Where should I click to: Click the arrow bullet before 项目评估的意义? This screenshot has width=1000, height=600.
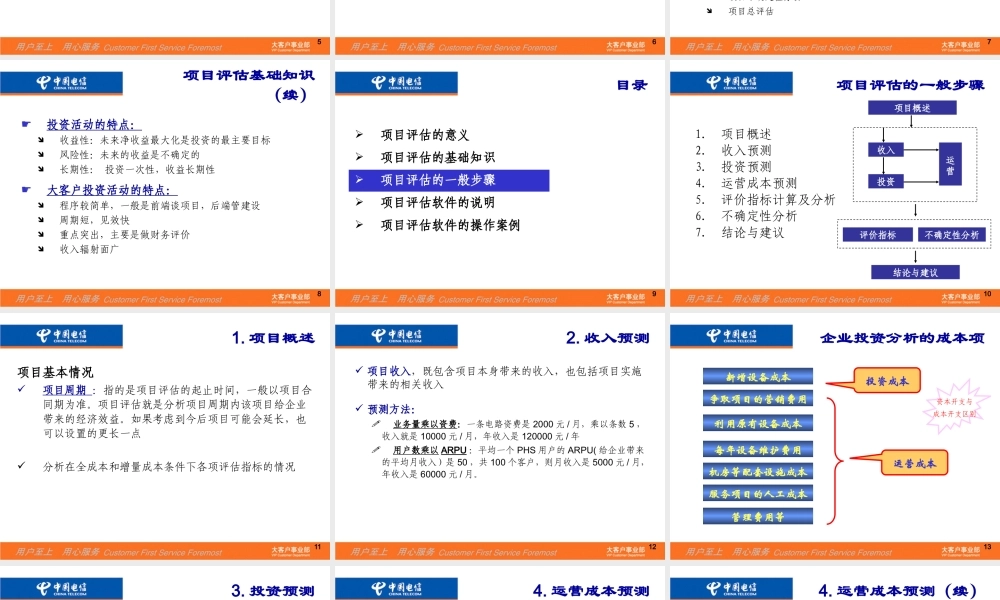tap(359, 135)
